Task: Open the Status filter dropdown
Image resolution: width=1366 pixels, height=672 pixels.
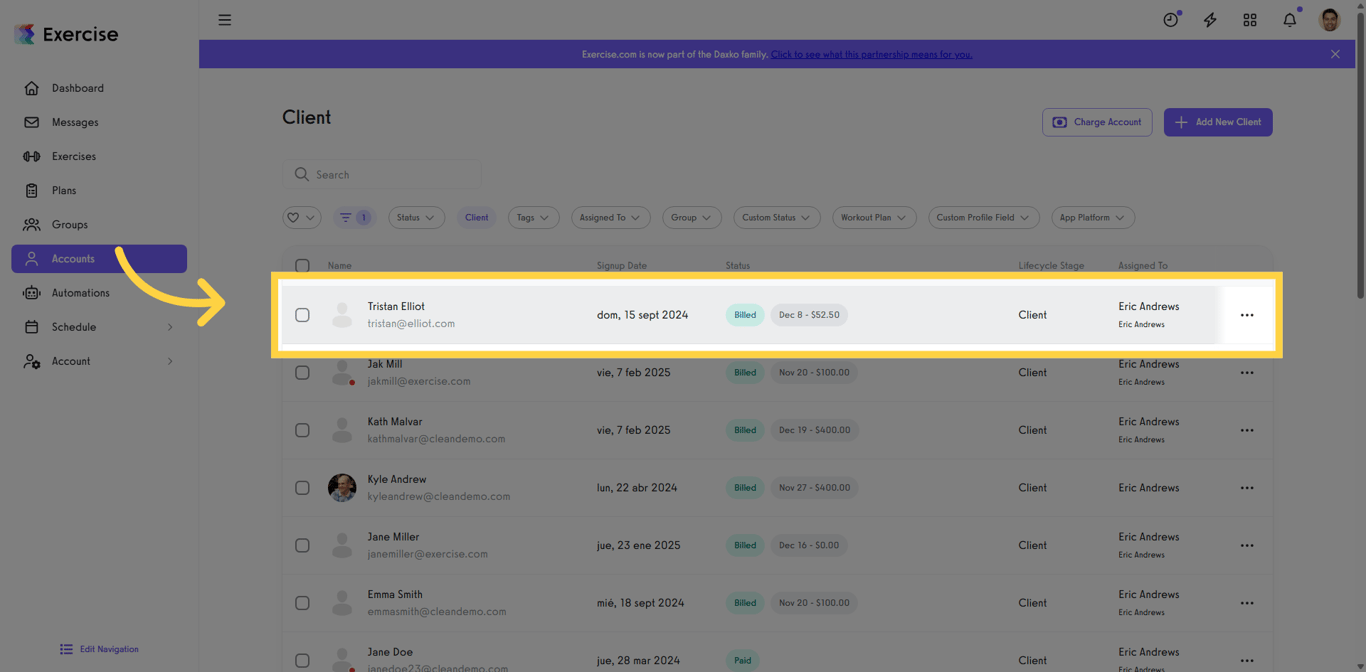Action: click(x=416, y=217)
